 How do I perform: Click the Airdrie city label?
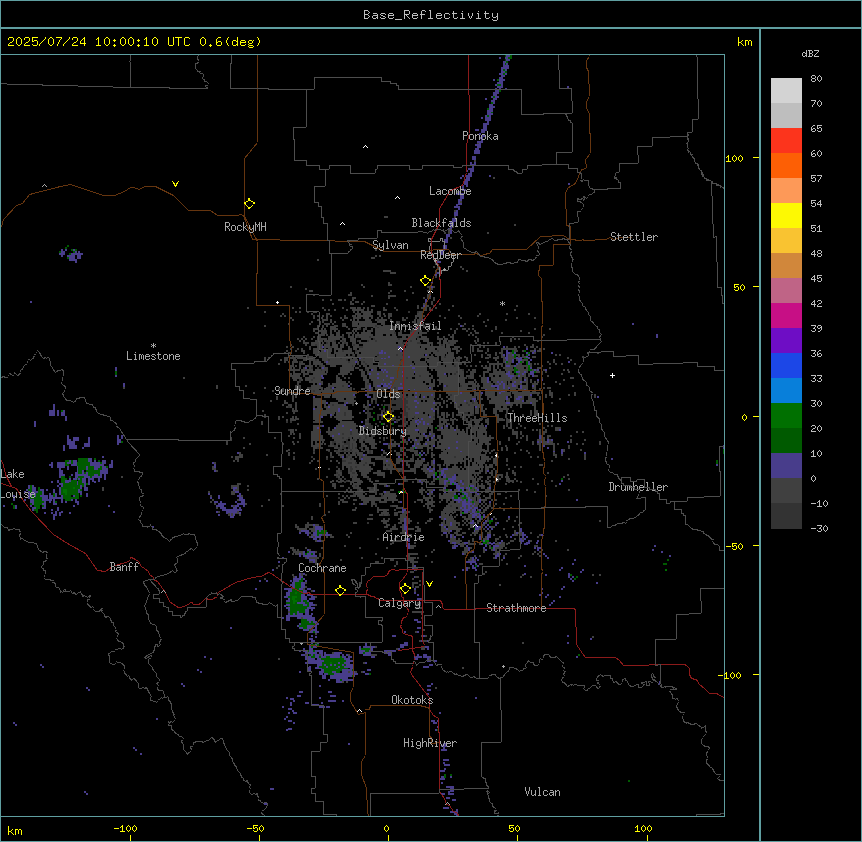click(x=404, y=537)
